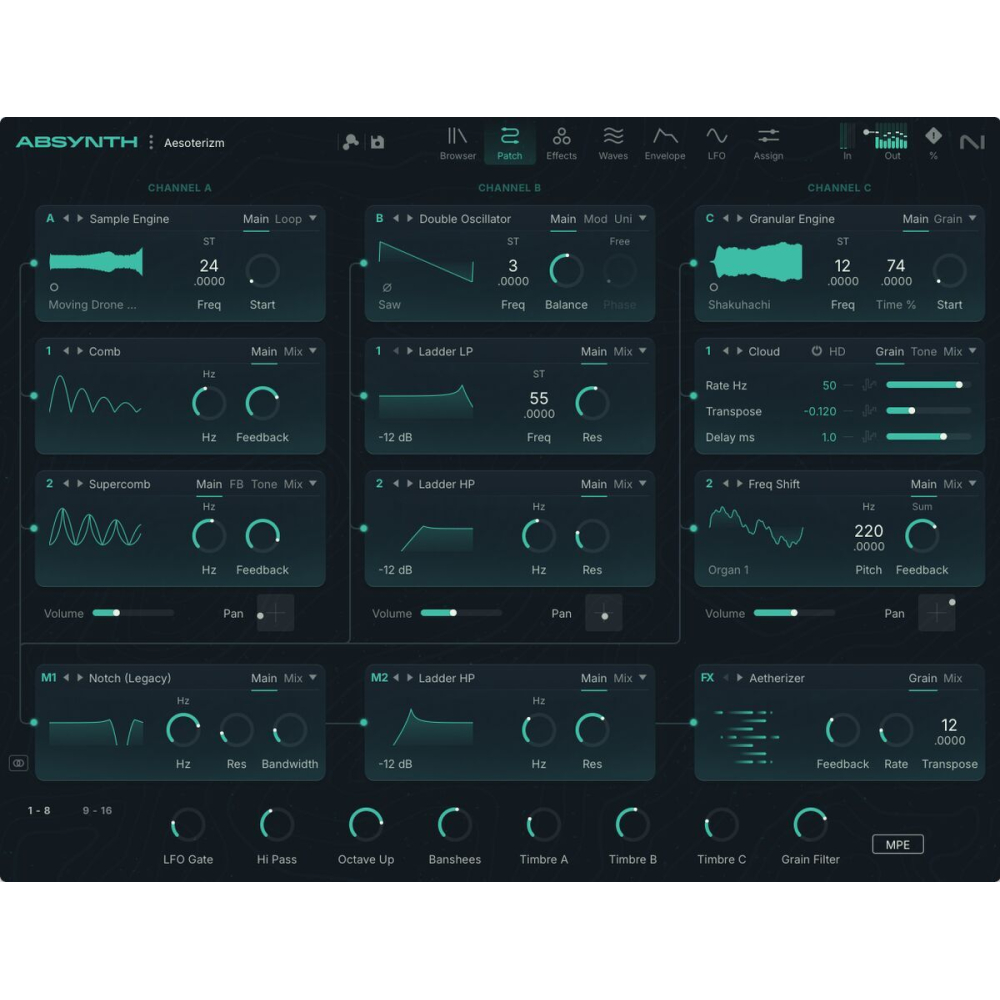
Task: Expand the Sample Engine options dropdown
Action: pyautogui.click(x=311, y=218)
